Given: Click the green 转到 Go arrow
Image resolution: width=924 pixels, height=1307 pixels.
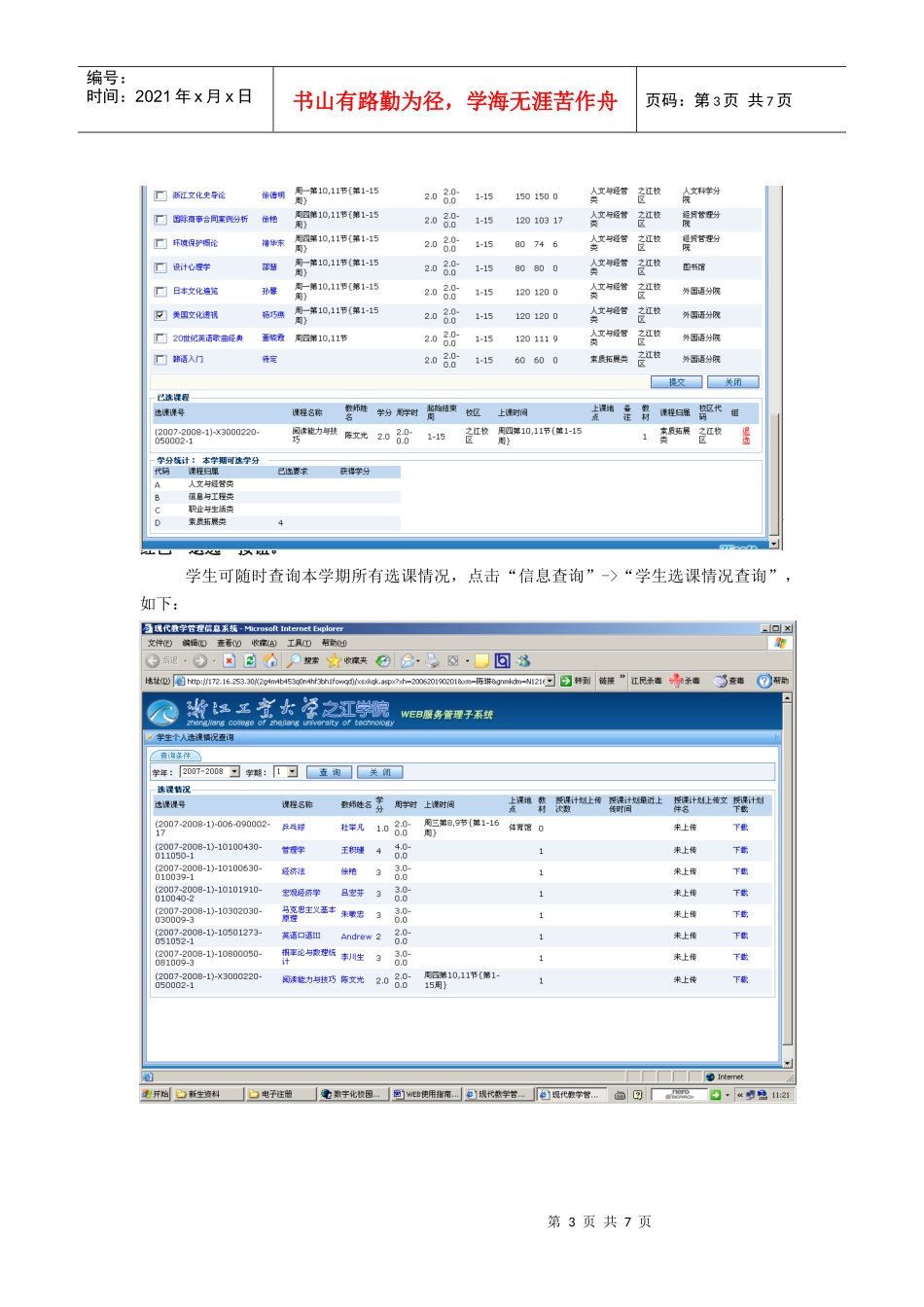Looking at the screenshot, I should click(x=566, y=681).
